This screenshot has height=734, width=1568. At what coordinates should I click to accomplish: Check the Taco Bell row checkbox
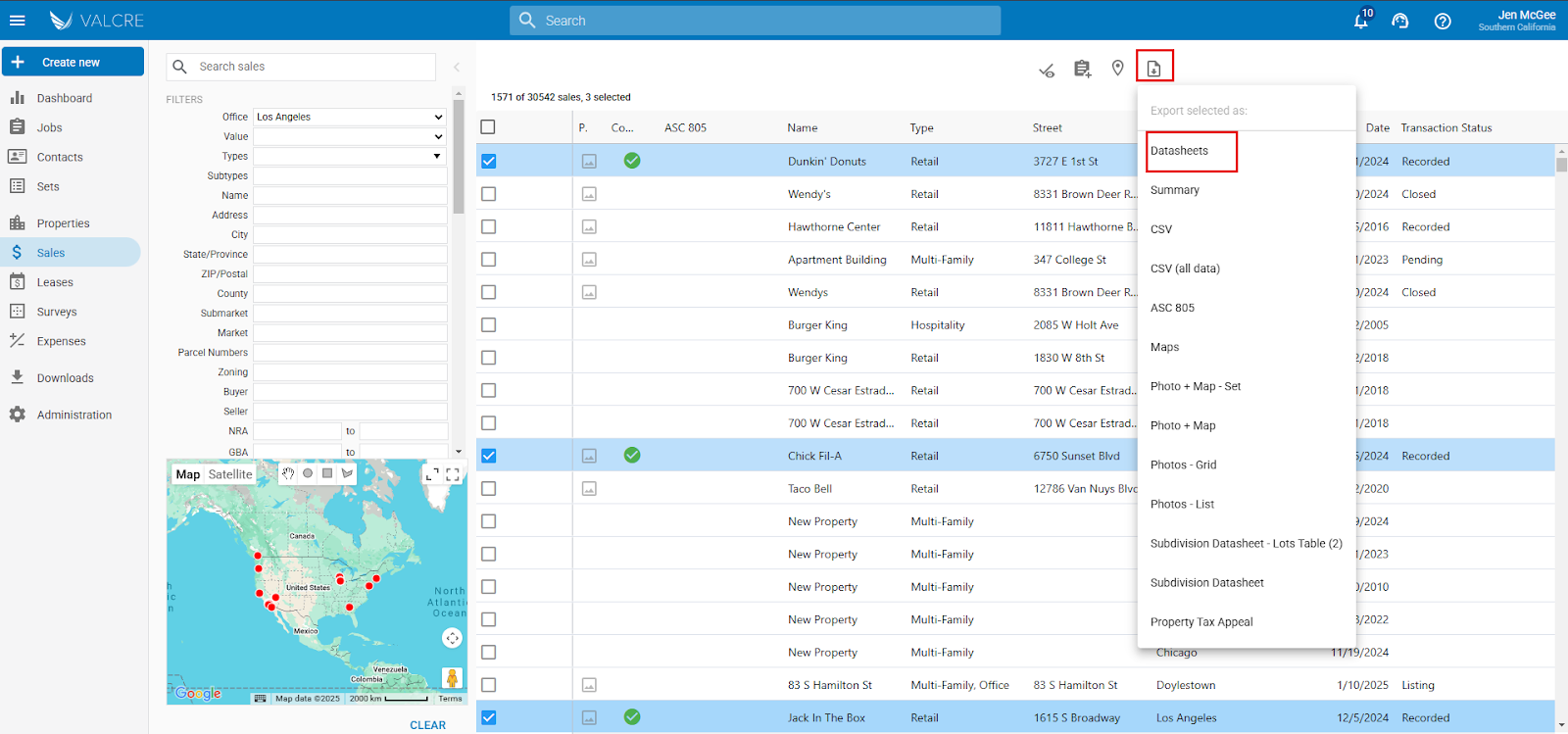(489, 489)
